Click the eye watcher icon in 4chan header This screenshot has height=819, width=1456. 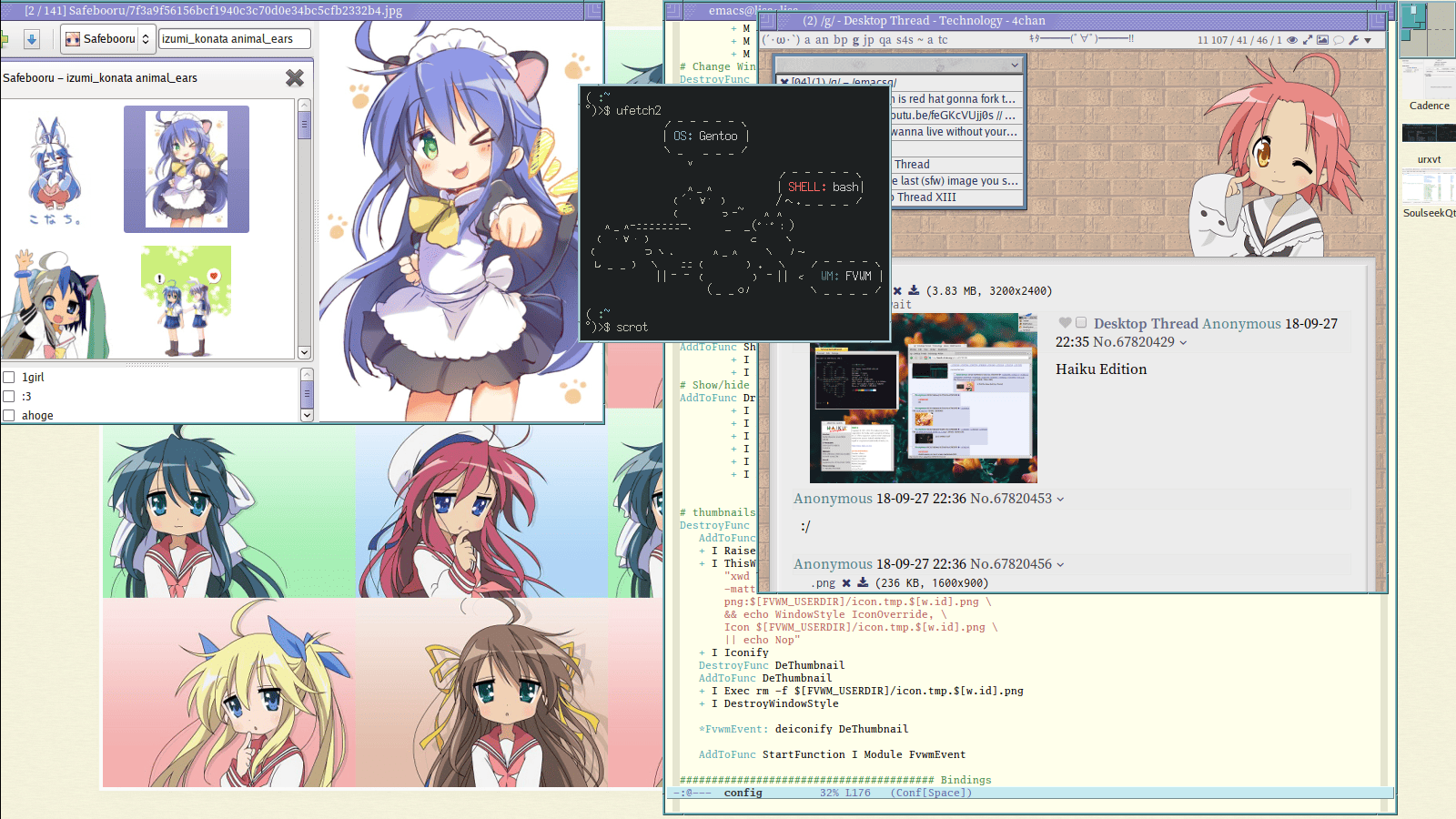(1291, 40)
